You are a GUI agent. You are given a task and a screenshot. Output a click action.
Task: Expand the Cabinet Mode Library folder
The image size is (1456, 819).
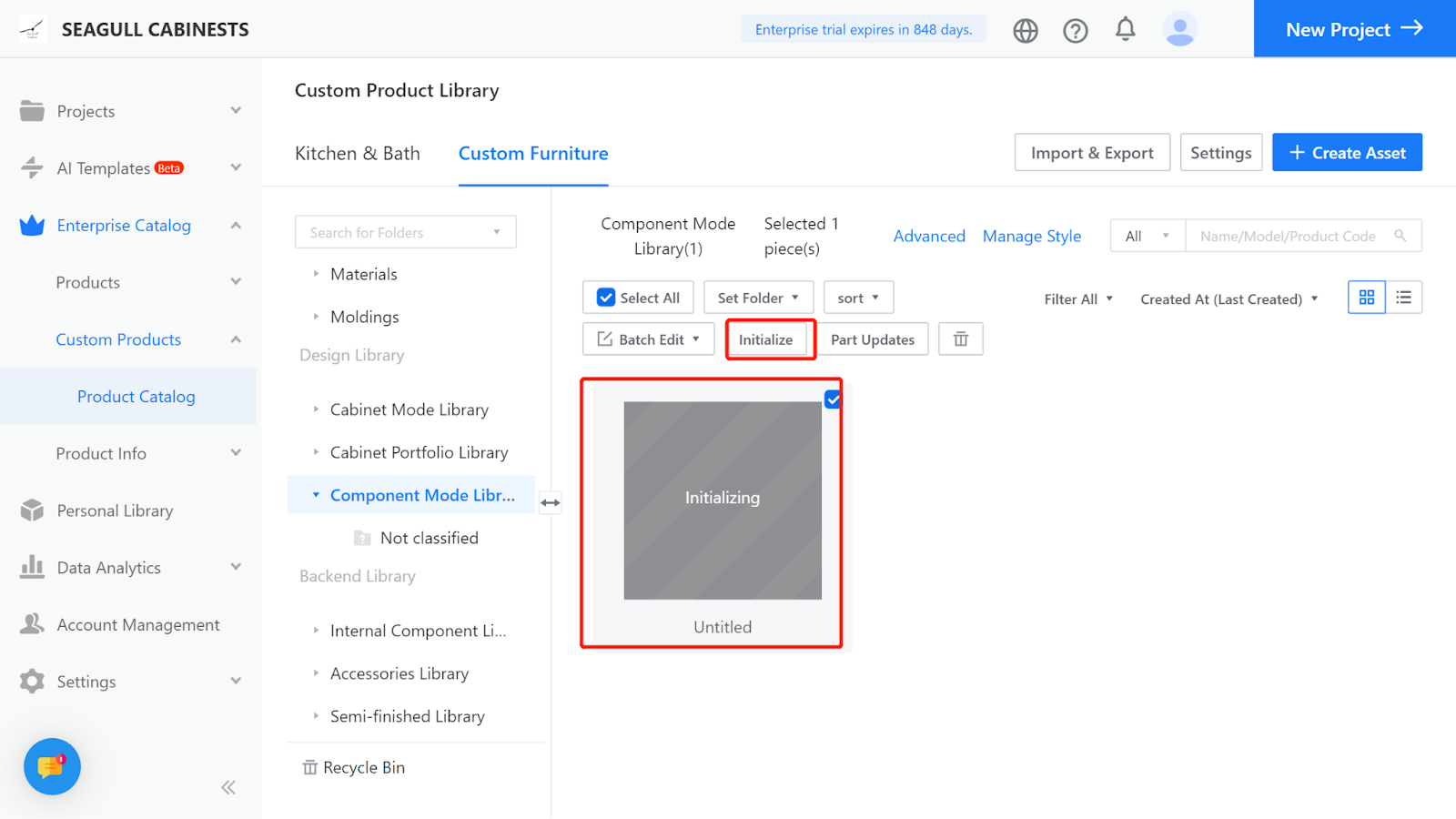[316, 409]
